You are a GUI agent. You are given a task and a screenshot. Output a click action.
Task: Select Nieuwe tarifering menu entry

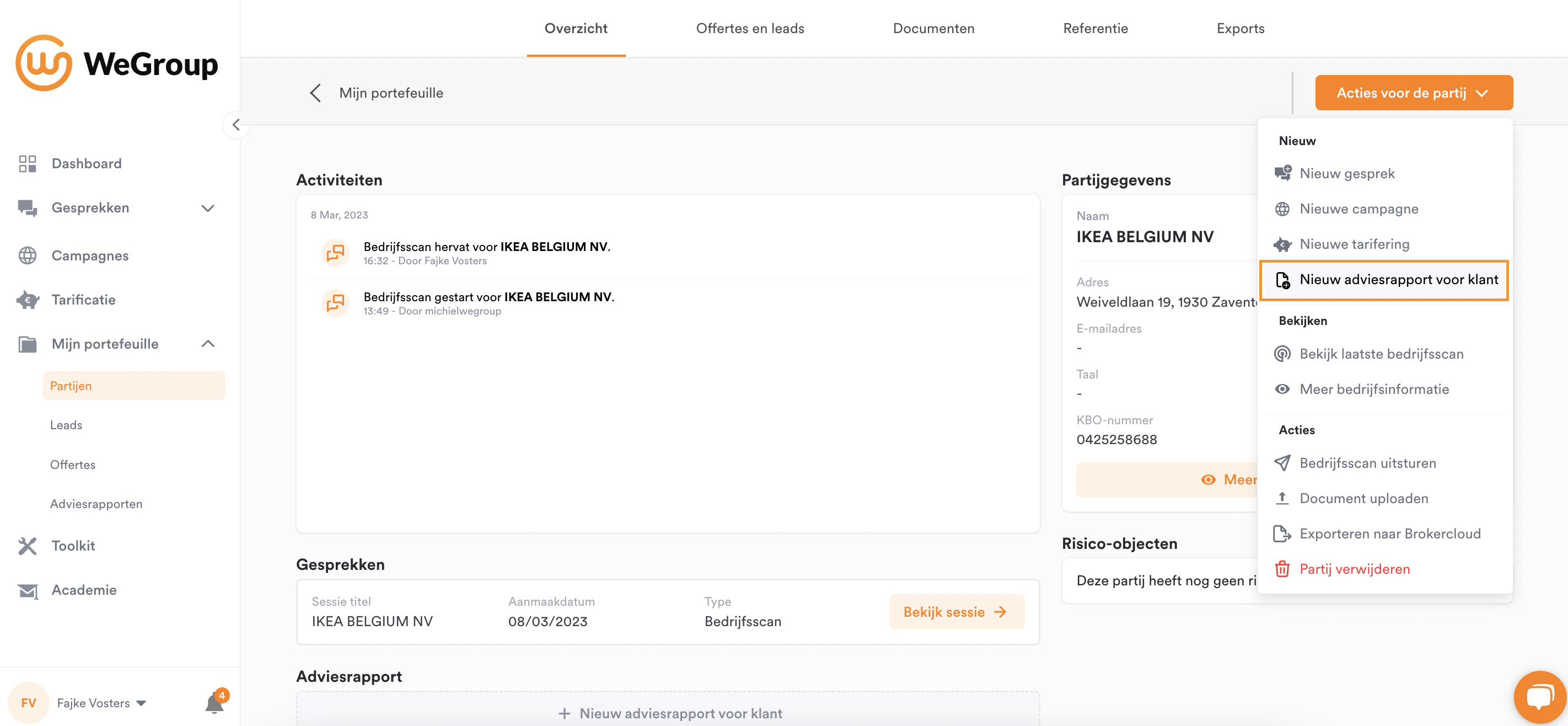1384,244
